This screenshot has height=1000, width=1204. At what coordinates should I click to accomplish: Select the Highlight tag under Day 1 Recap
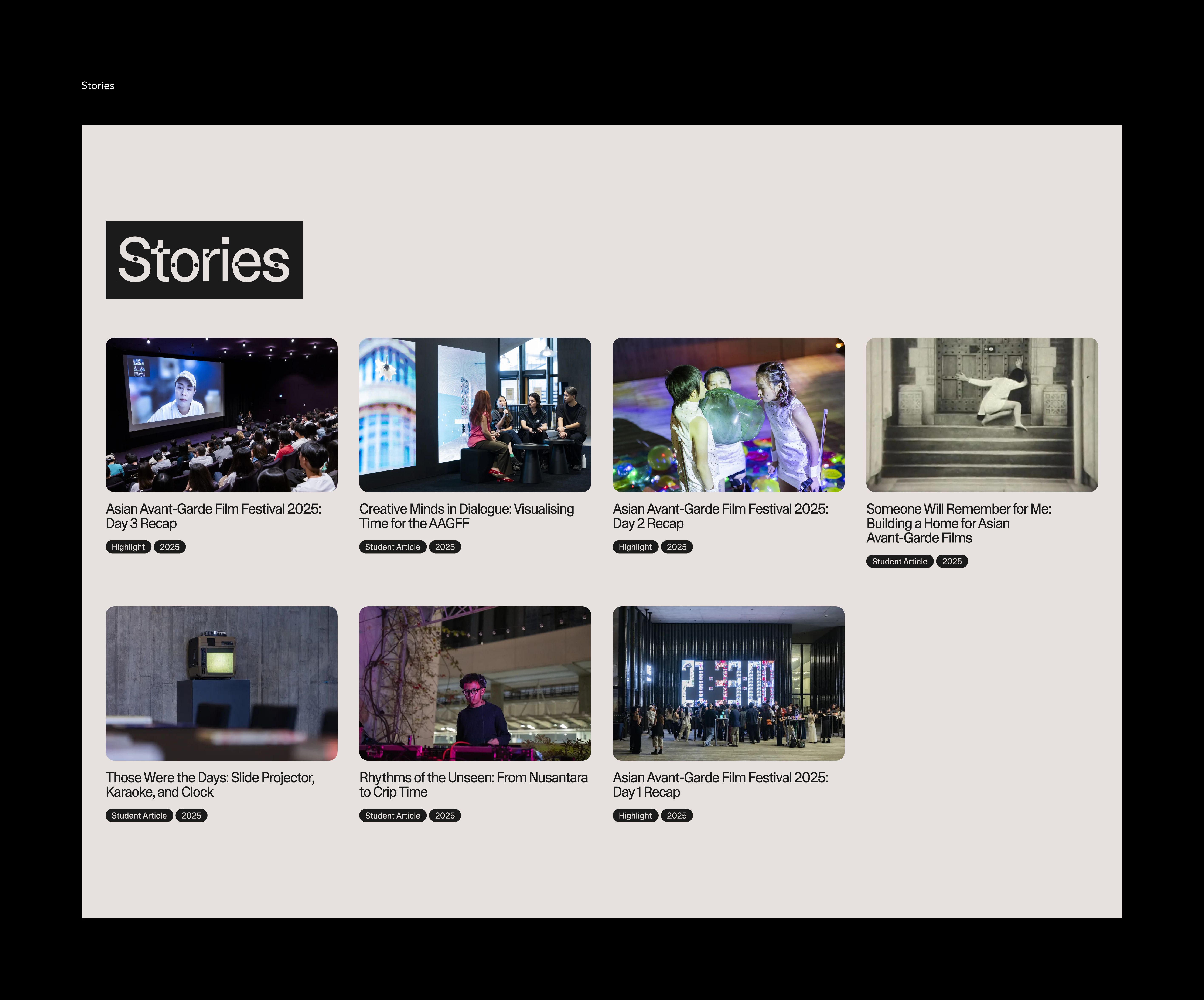(x=635, y=815)
